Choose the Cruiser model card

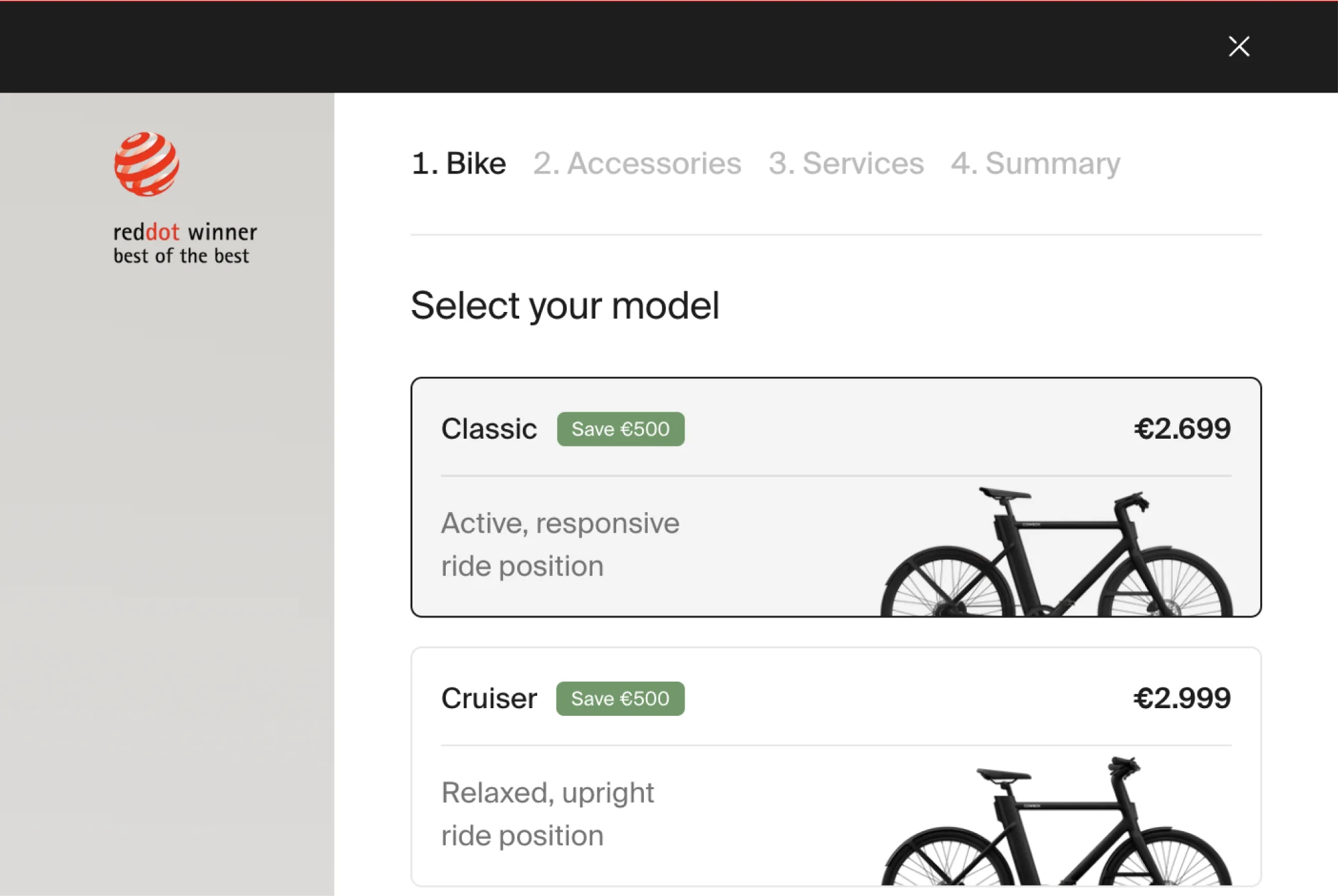click(836, 767)
